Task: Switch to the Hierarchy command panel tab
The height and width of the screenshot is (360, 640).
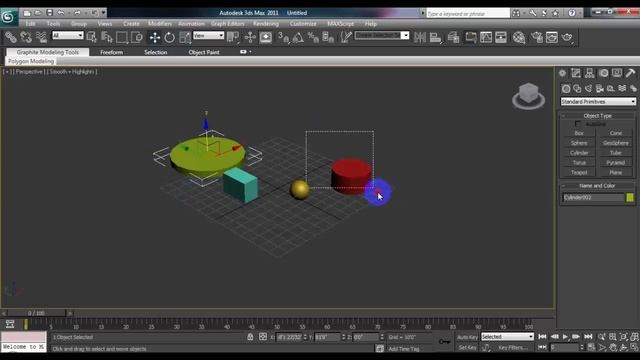Action: pyautogui.click(x=589, y=73)
